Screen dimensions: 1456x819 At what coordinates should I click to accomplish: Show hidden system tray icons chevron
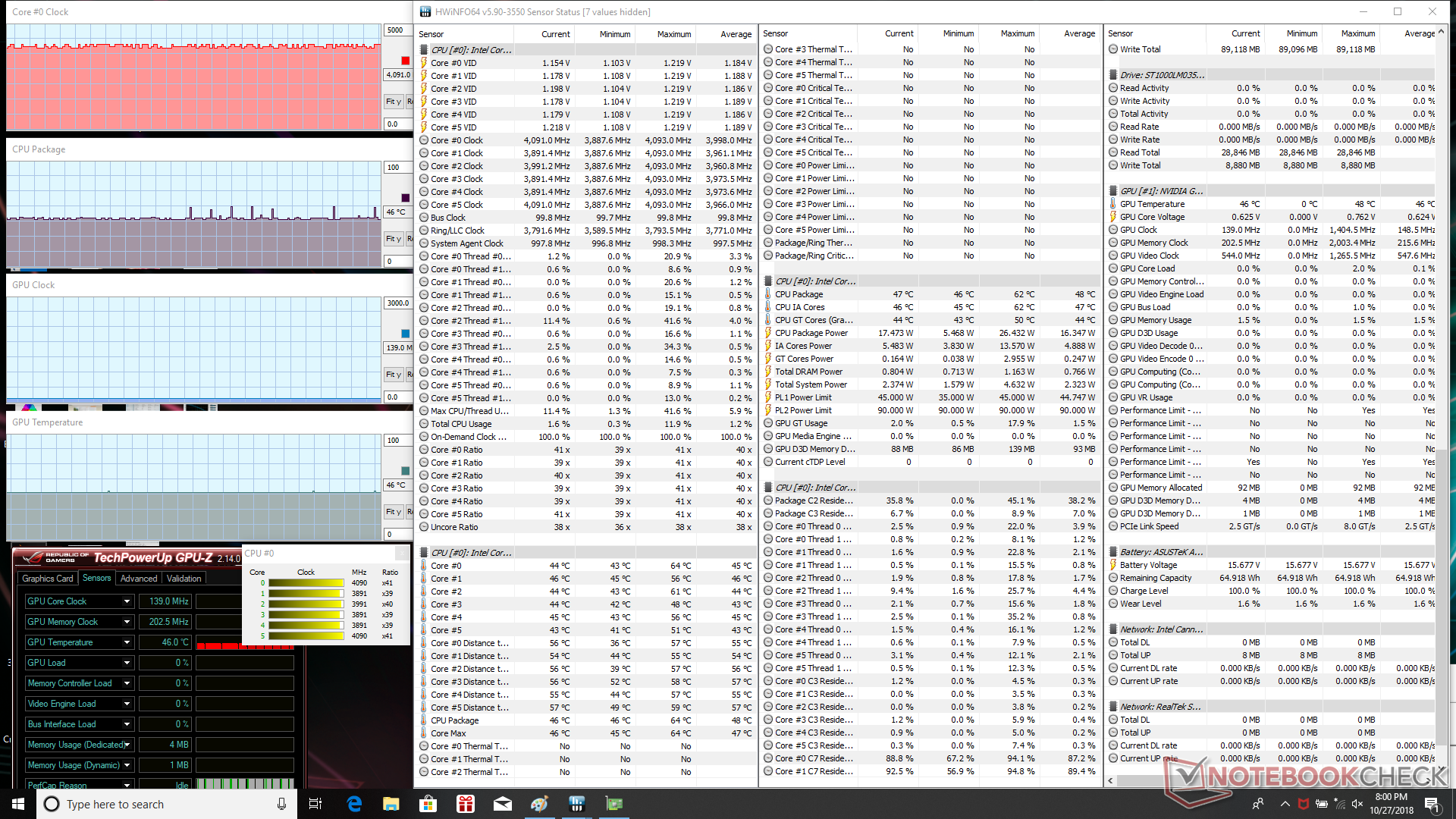tap(1285, 804)
